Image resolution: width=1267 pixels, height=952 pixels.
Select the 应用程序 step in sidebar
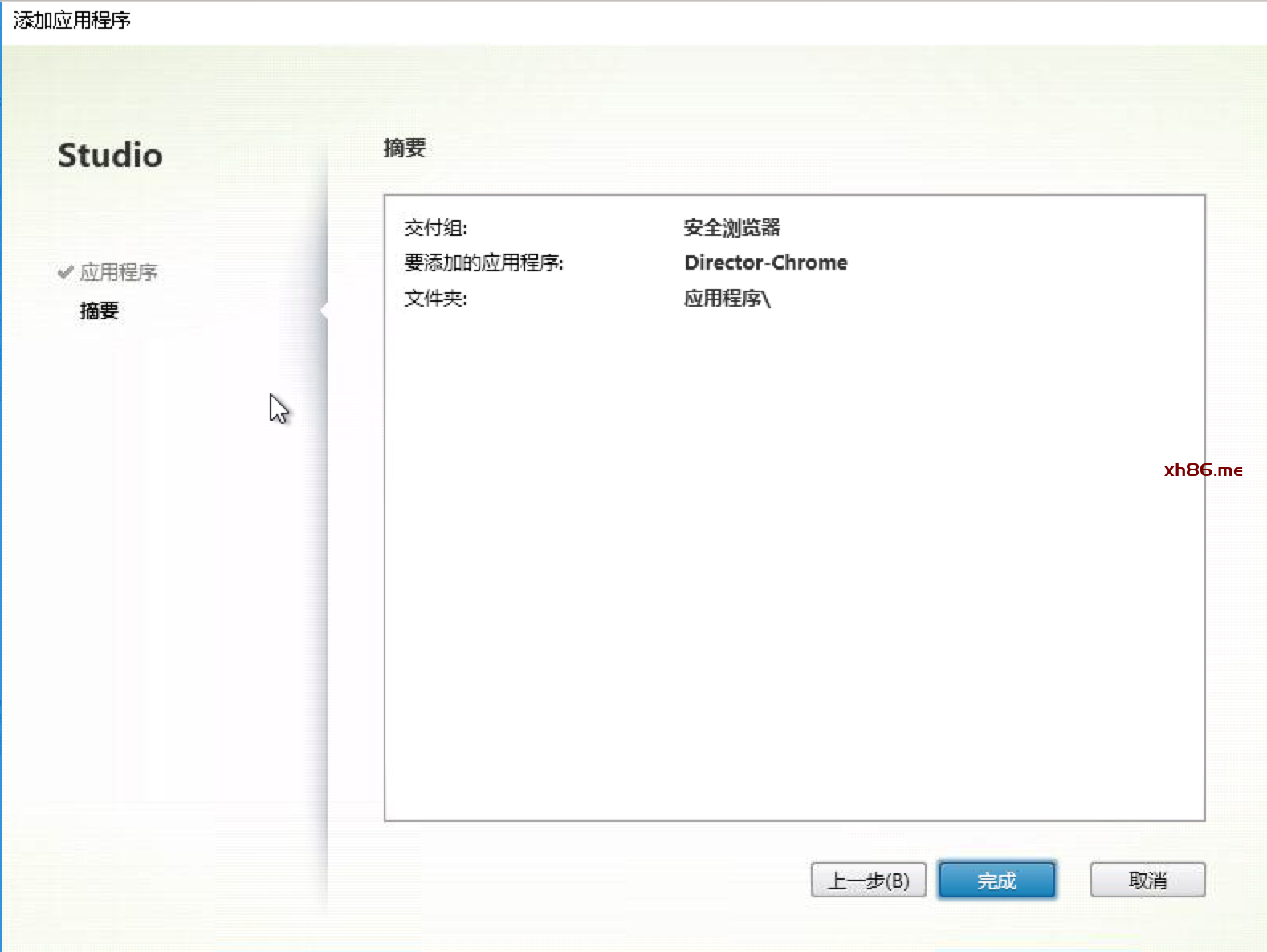click(x=119, y=272)
